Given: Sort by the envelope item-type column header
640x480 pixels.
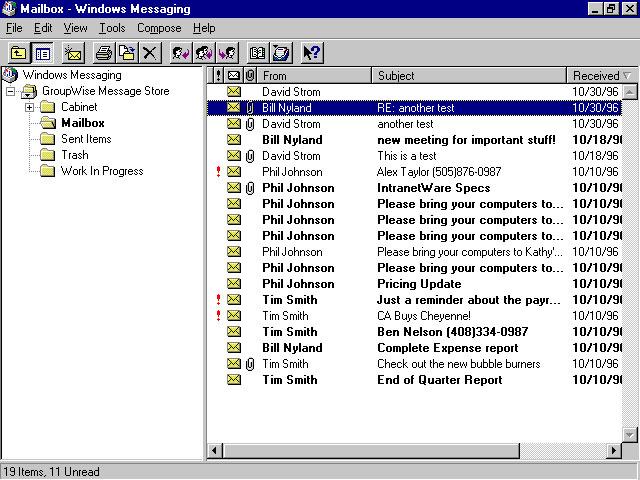Looking at the screenshot, I should 234,76.
